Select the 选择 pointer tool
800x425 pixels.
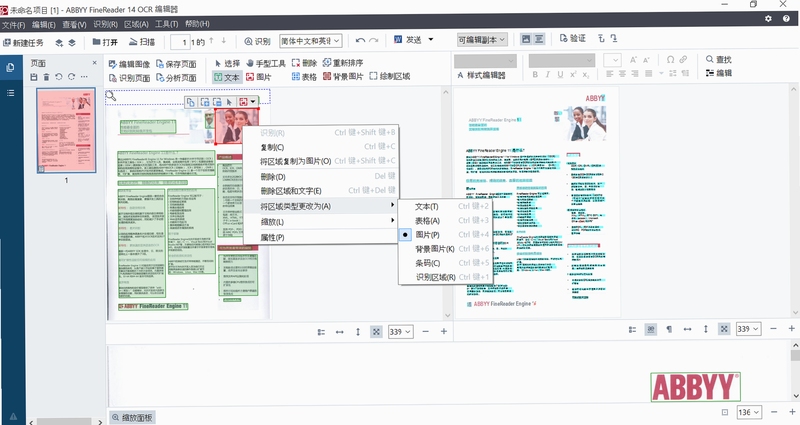[227, 63]
